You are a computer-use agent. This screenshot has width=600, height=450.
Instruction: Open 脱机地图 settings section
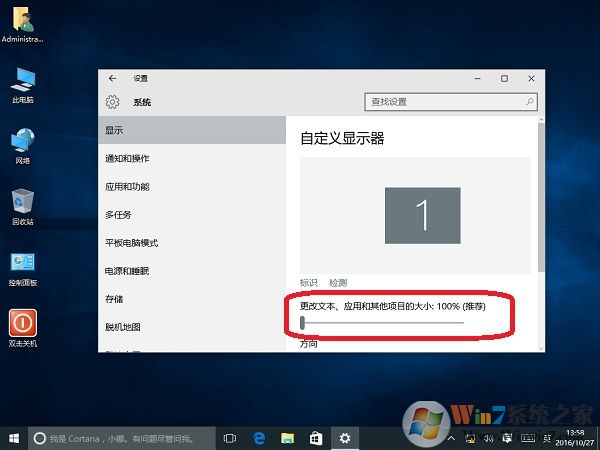192,327
